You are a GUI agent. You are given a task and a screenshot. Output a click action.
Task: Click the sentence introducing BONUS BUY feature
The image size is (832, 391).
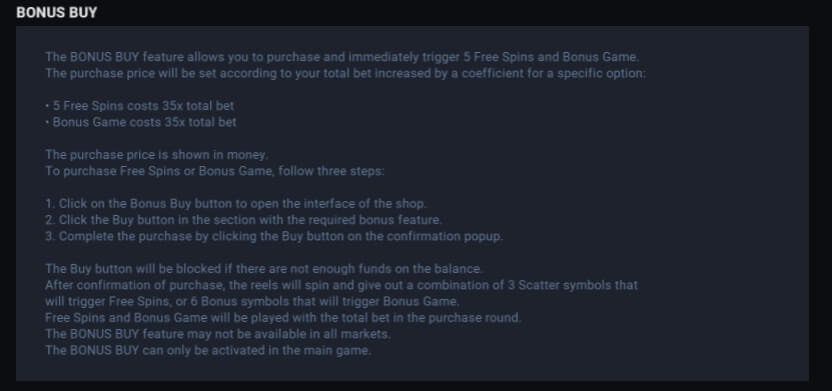pos(342,57)
